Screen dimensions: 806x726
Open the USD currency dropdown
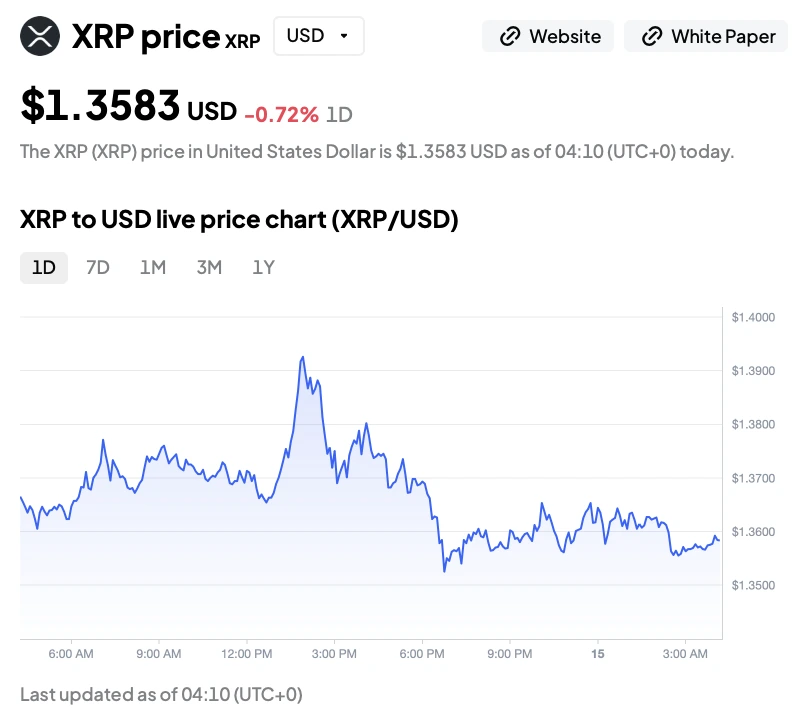click(318, 36)
